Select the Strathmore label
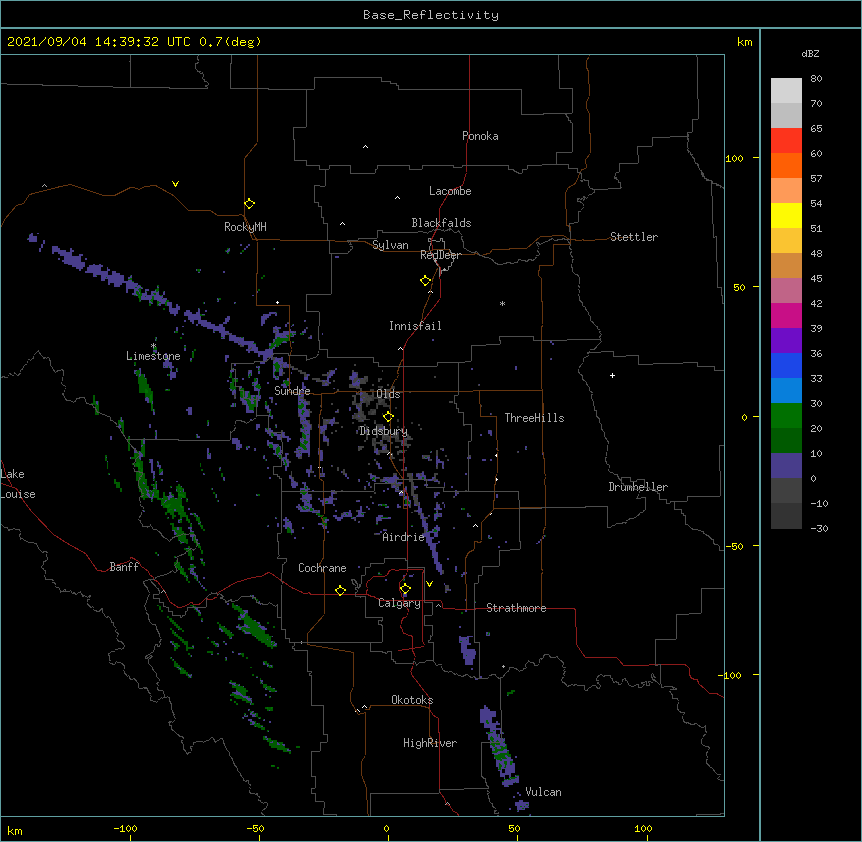This screenshot has width=862, height=842. click(x=516, y=608)
